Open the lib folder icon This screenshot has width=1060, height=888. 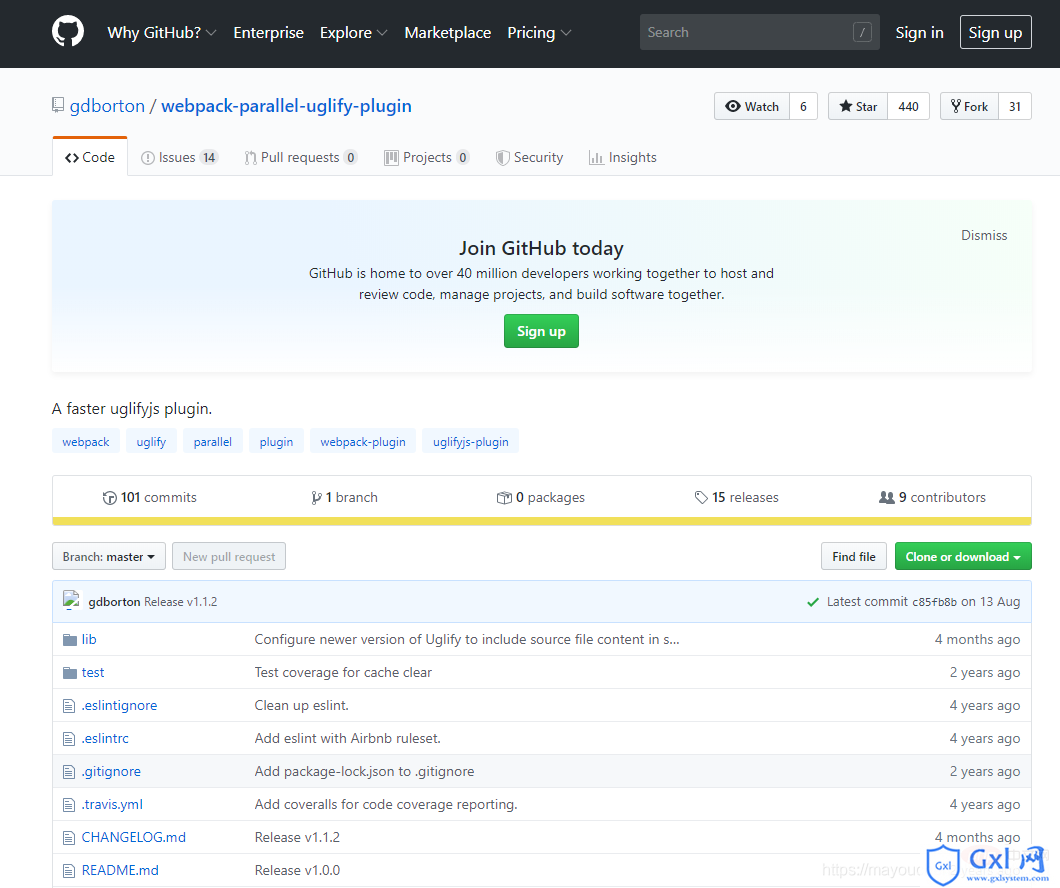(x=70, y=639)
